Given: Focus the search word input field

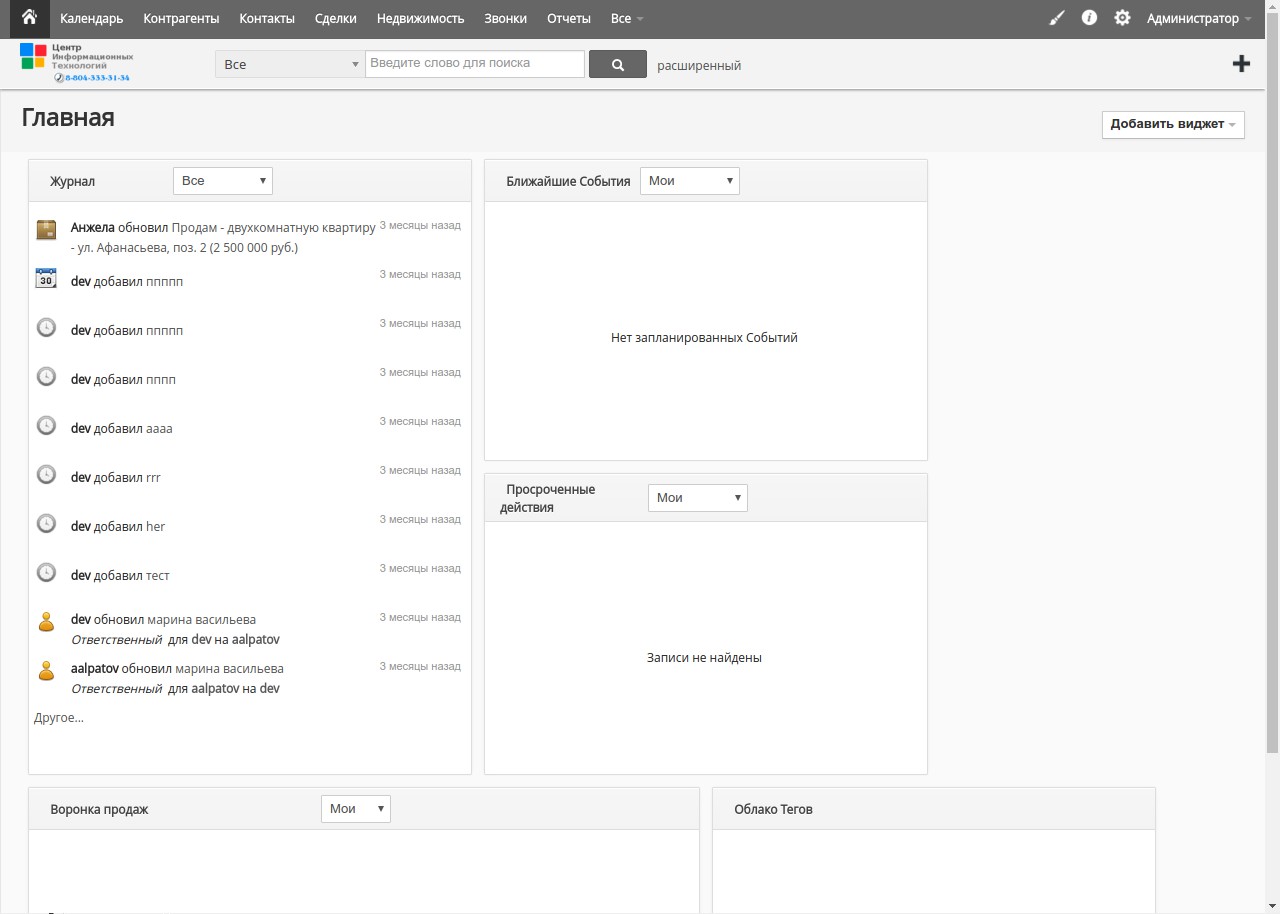Looking at the screenshot, I should tap(475, 64).
